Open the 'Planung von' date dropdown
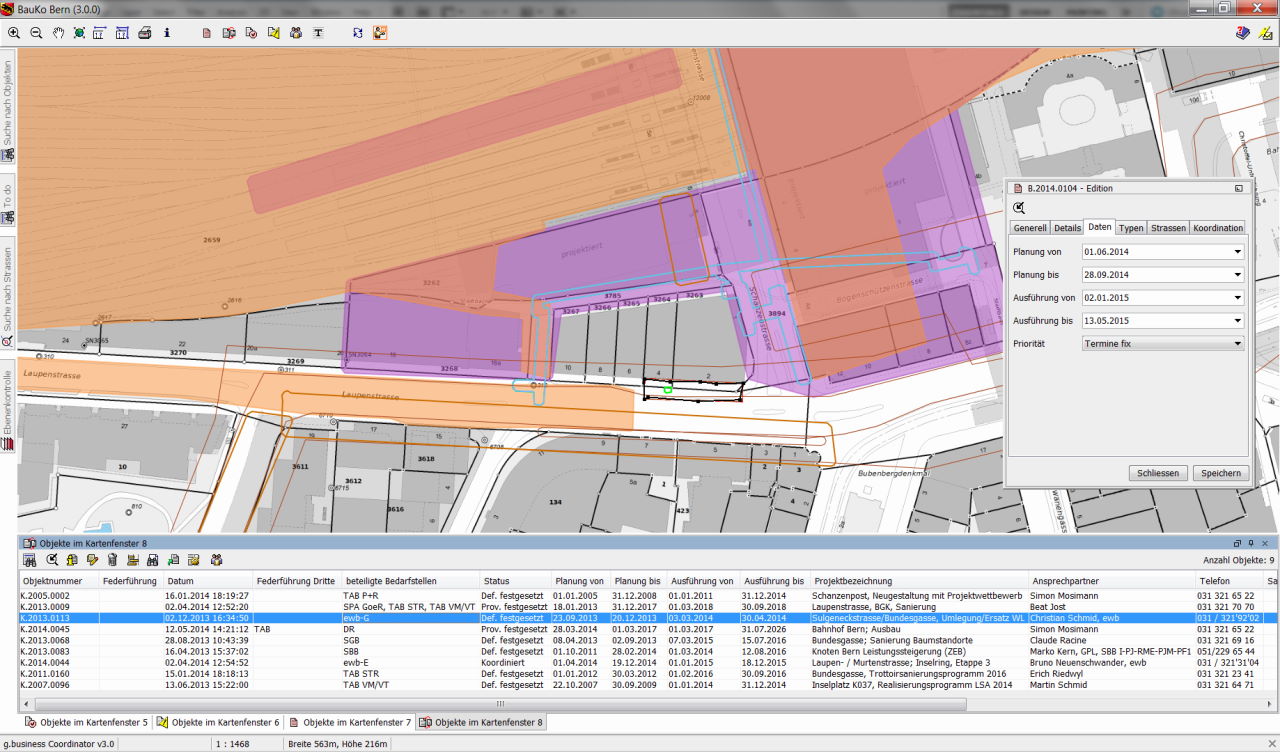Image resolution: width=1280 pixels, height=752 pixels. point(1237,252)
